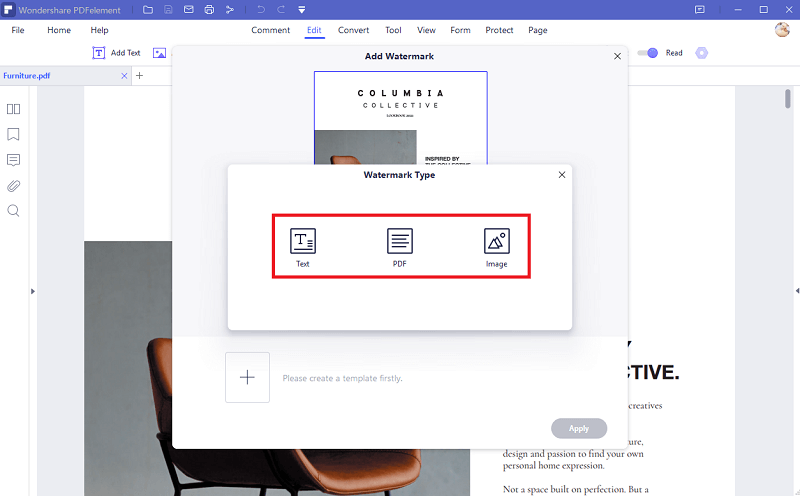
Task: Close the Furniture.pdf tab
Action: (x=124, y=76)
